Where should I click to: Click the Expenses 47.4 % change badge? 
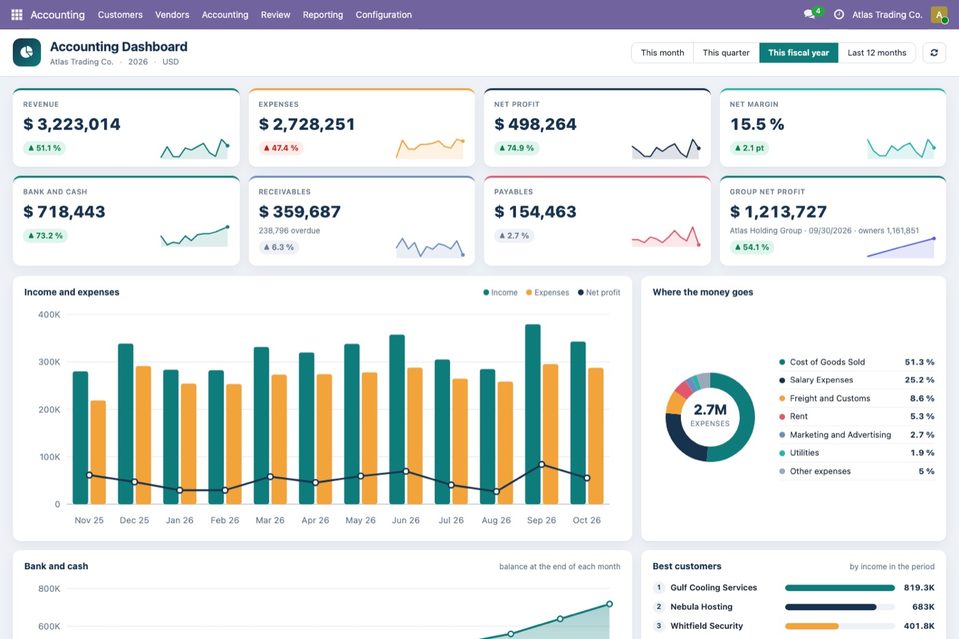point(281,148)
